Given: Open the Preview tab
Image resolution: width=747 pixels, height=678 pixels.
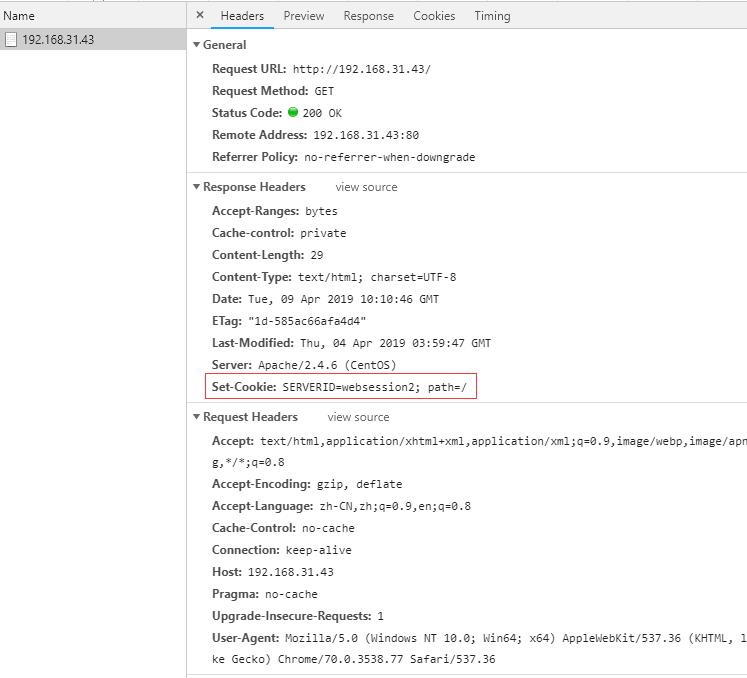Looking at the screenshot, I should [x=303, y=16].
